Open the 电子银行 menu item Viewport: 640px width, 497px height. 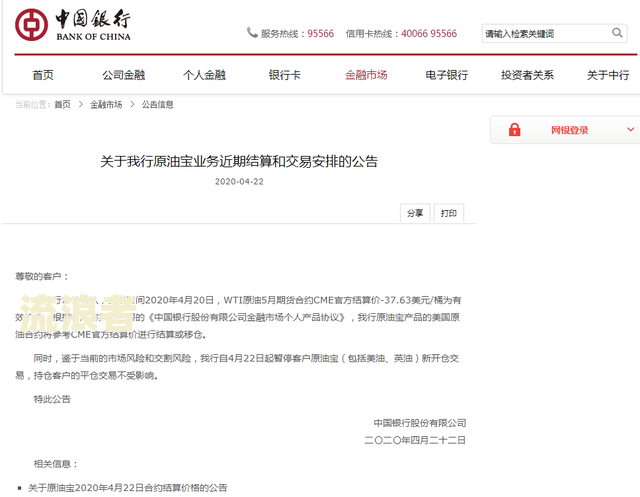(447, 75)
